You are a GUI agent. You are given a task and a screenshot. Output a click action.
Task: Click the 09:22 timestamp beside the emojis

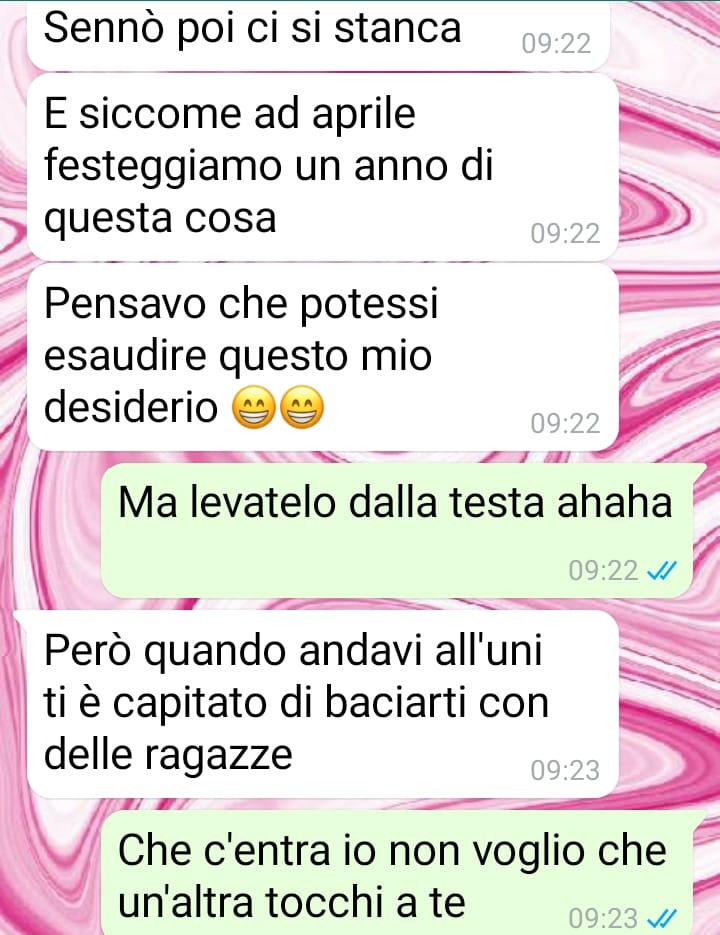click(565, 423)
